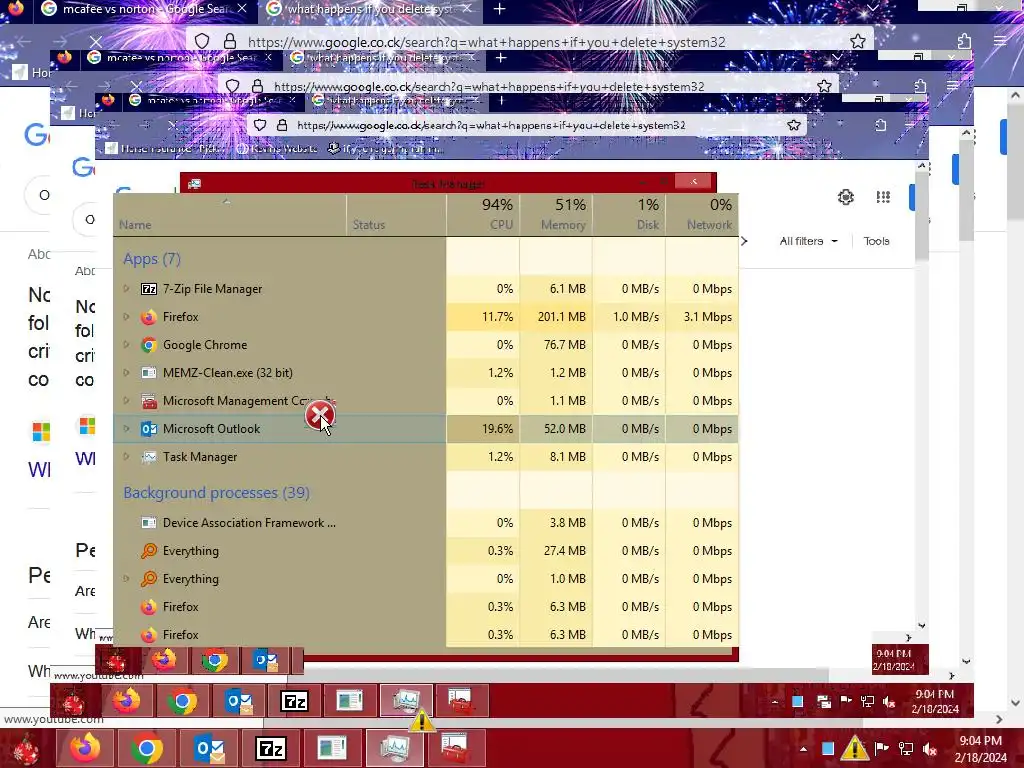Click the 201.1 MB memory cell
The width and height of the screenshot is (1024, 768).
coord(556,317)
